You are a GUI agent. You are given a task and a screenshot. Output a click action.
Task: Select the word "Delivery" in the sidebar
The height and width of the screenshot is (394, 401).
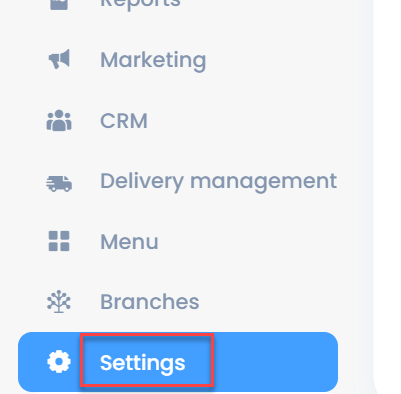142,182
